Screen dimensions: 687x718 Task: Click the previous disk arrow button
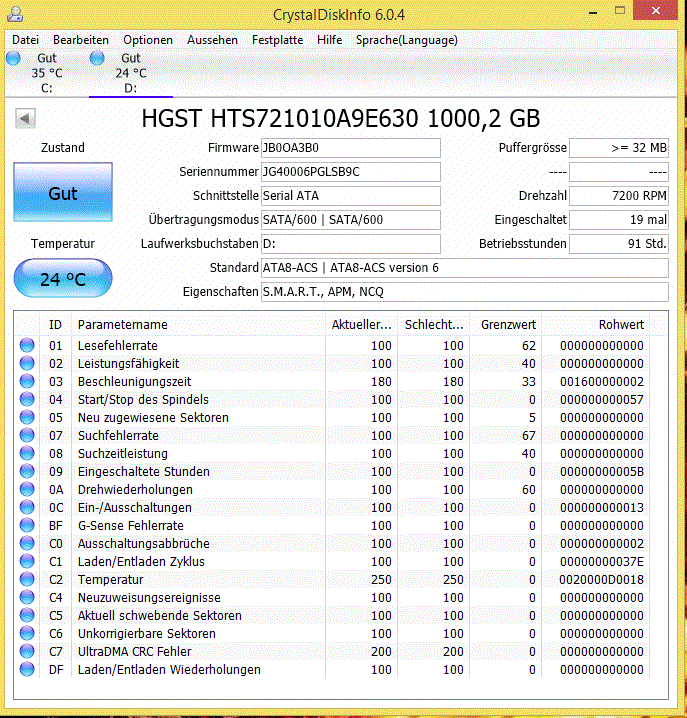point(25,119)
